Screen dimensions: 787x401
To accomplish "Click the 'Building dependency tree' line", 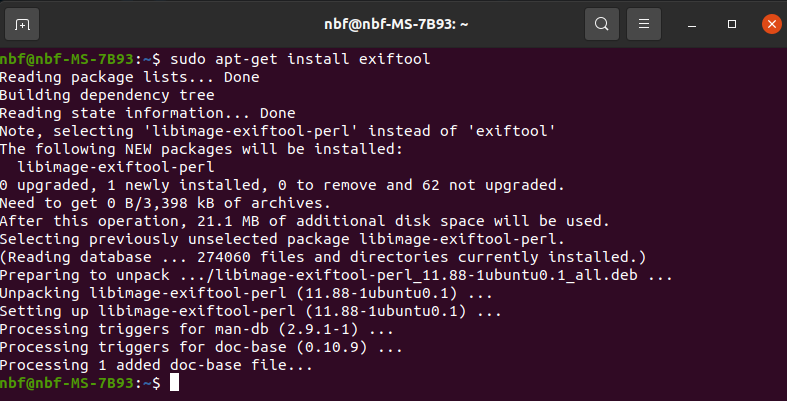I will pos(107,95).
